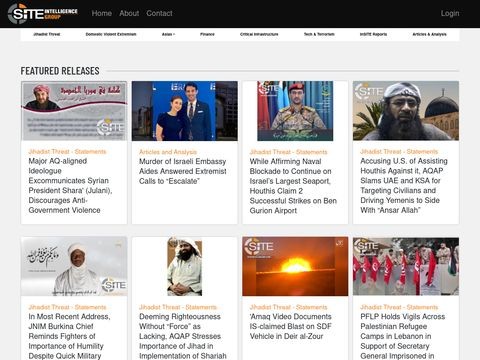
Task: Open the 'Amaq Video Documents blast headline
Action: coord(291,326)
